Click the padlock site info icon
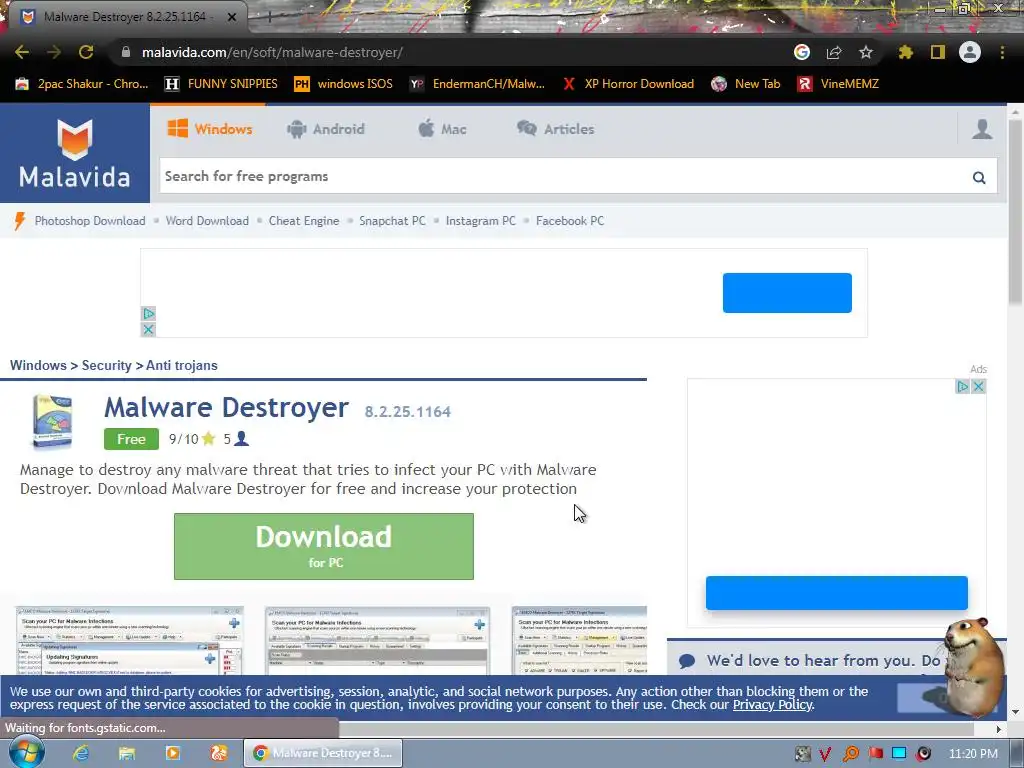The height and width of the screenshot is (768, 1024). click(125, 52)
